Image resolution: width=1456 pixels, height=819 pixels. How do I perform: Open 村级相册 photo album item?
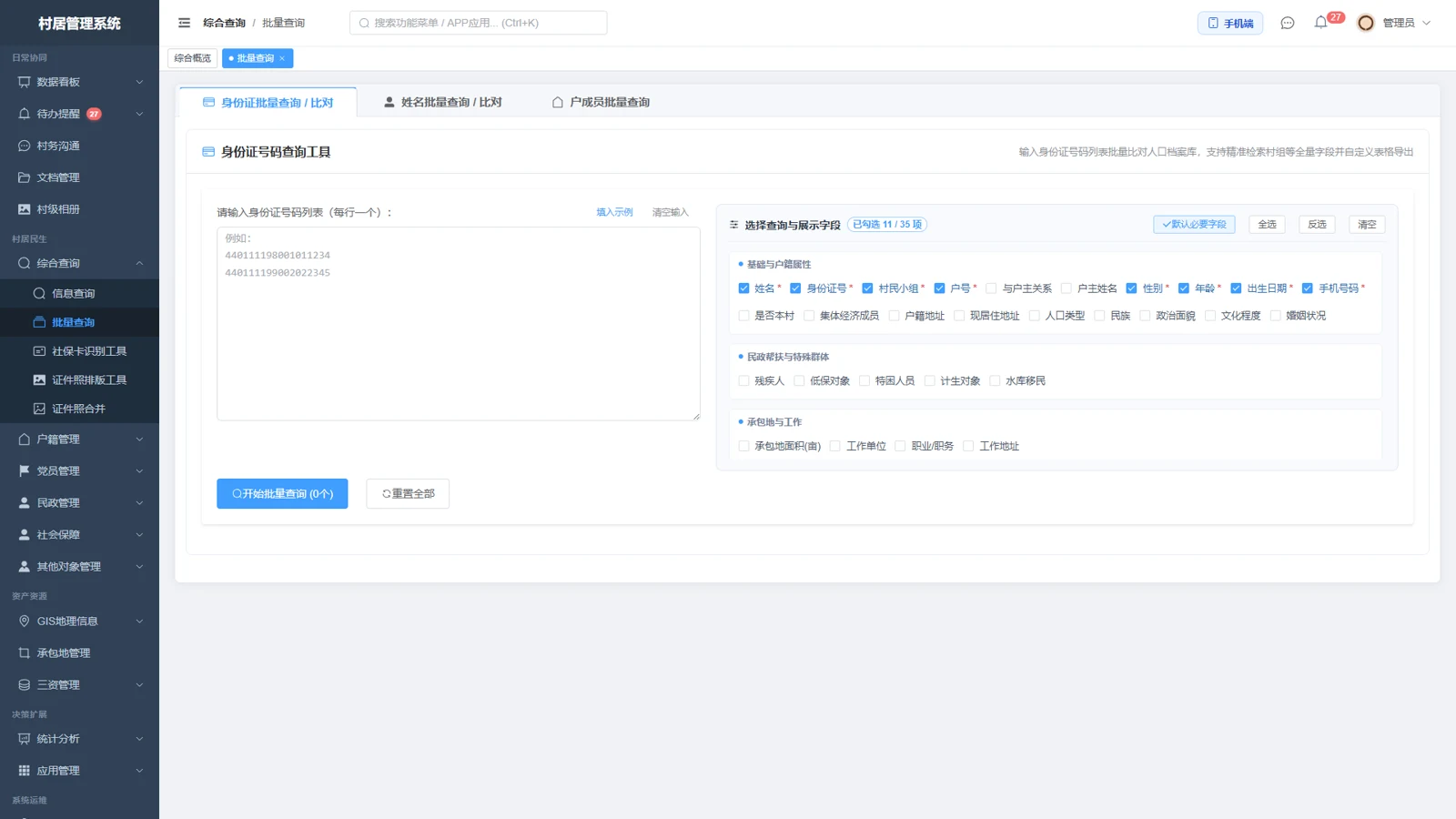tap(79, 209)
